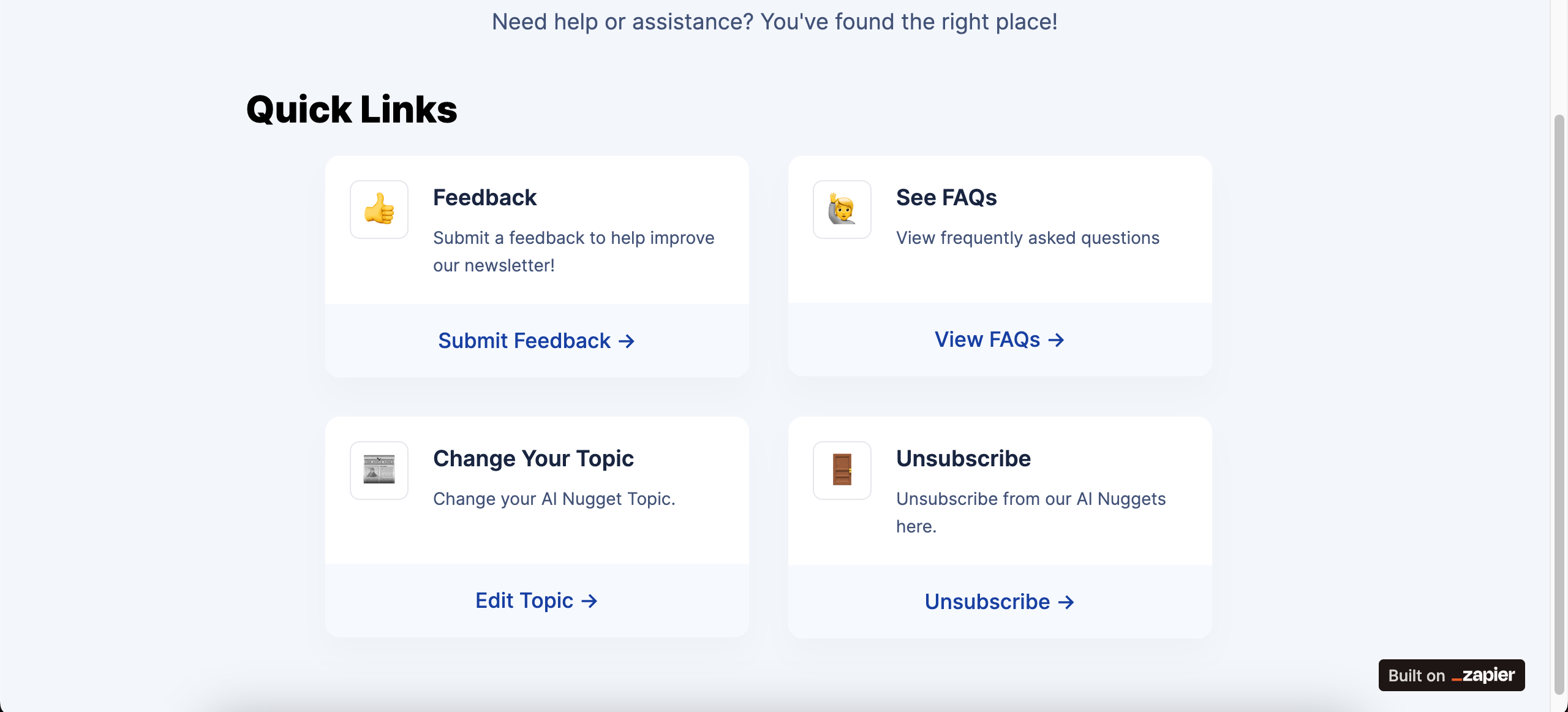Click the thumbs-up Feedback icon
This screenshot has height=712, width=1568.
pyautogui.click(x=379, y=210)
